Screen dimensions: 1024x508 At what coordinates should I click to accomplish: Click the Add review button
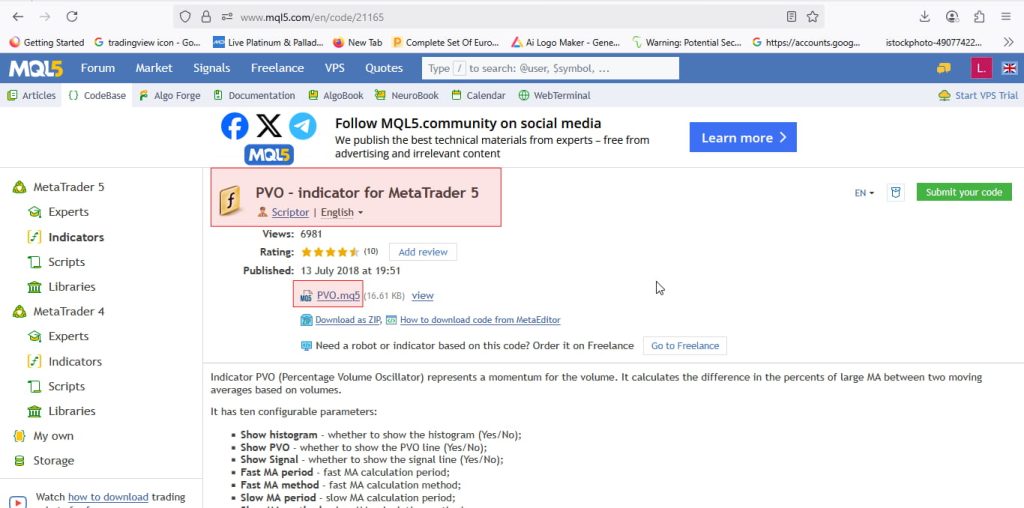(423, 252)
